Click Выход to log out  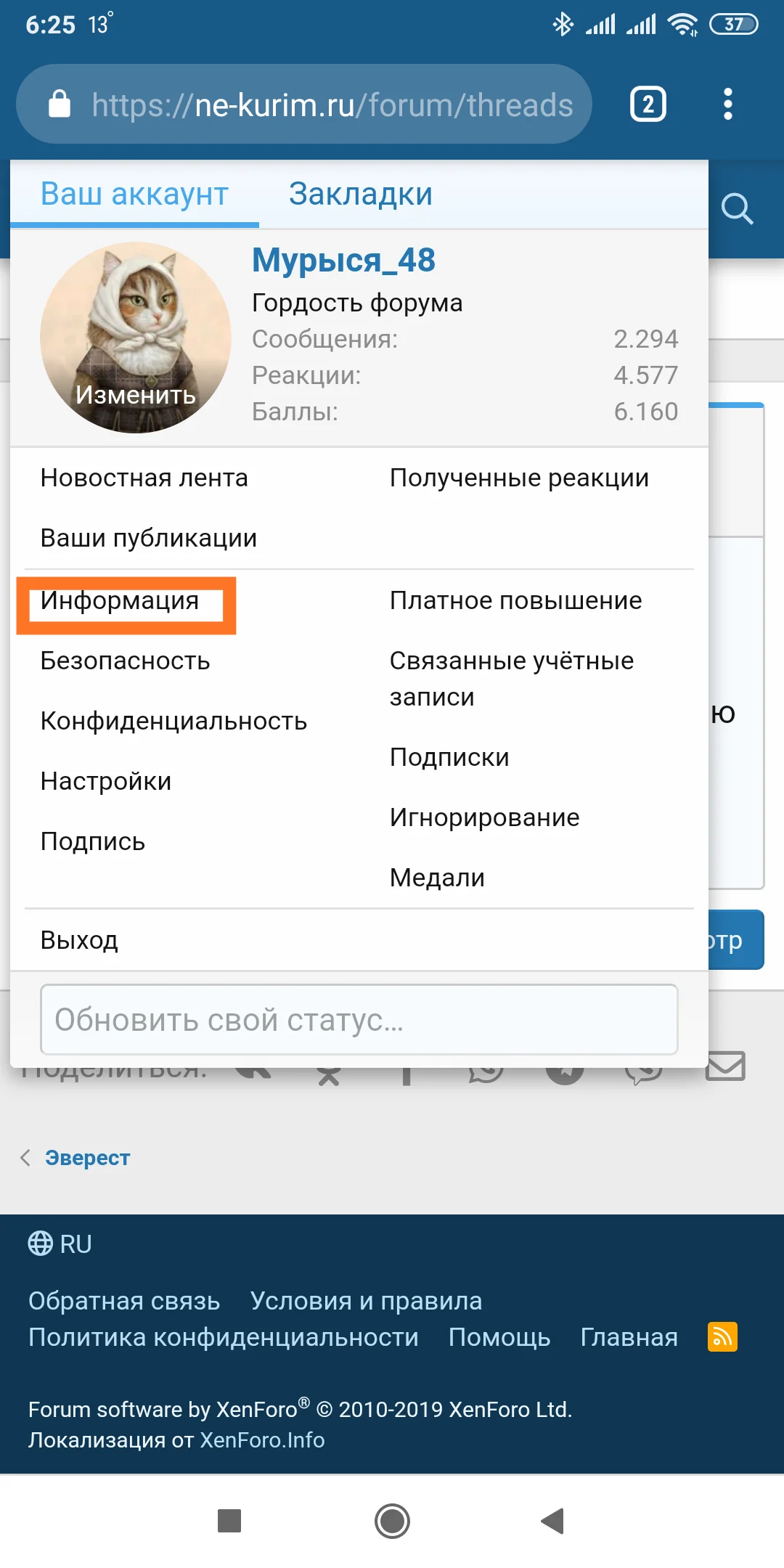pyautogui.click(x=79, y=940)
